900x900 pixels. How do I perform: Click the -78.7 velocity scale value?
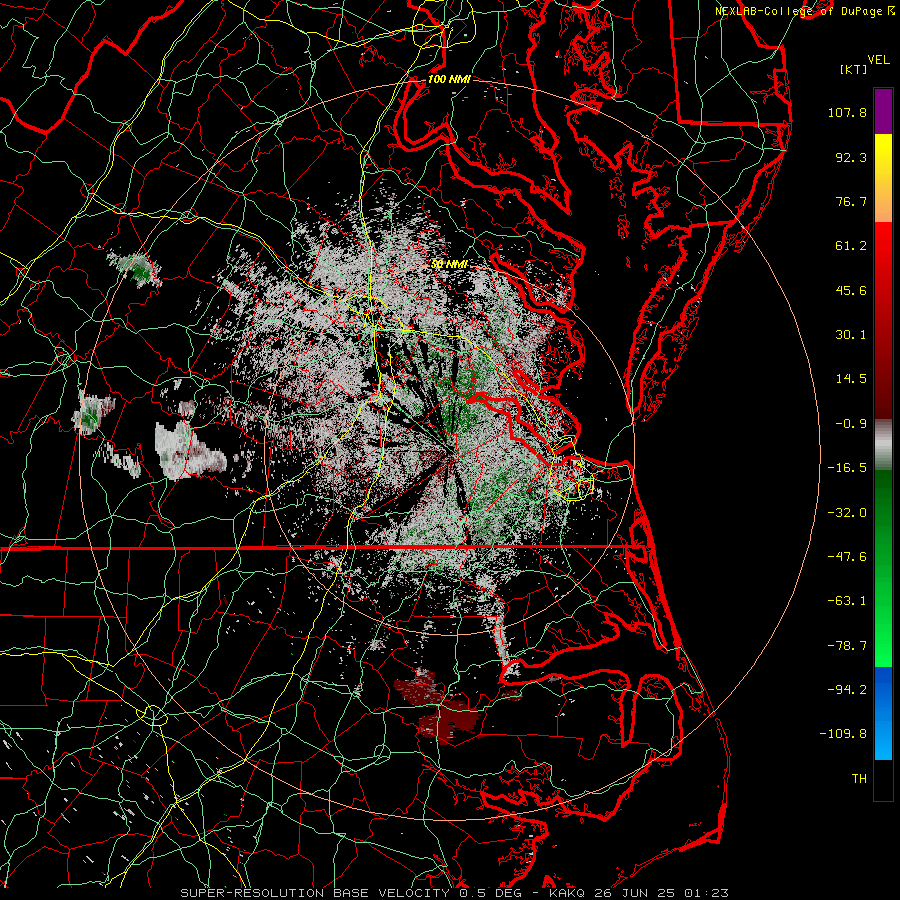point(847,646)
